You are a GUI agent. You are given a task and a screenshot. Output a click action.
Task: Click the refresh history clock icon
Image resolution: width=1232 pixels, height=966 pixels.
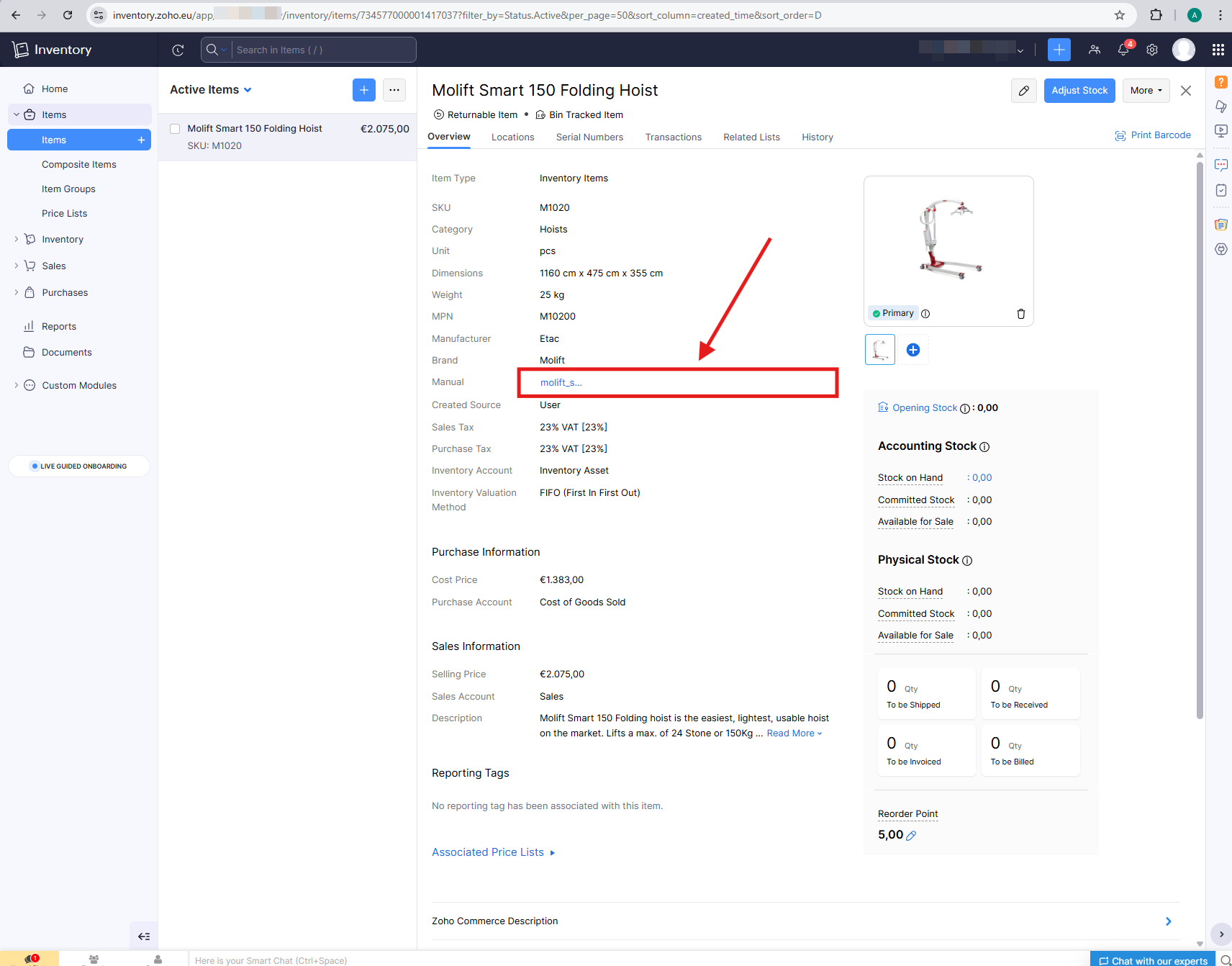point(178,50)
